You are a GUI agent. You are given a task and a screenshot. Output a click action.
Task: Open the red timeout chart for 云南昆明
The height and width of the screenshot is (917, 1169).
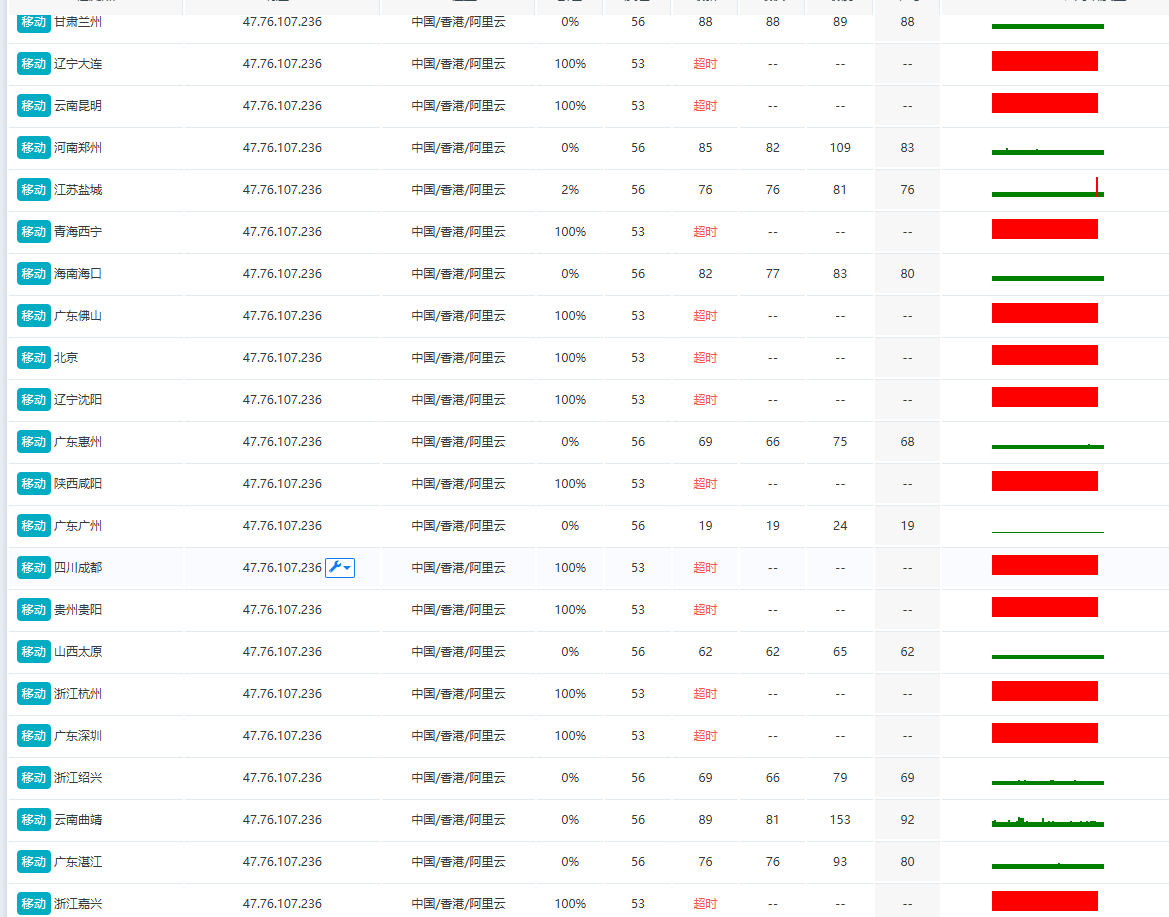tap(1044, 103)
